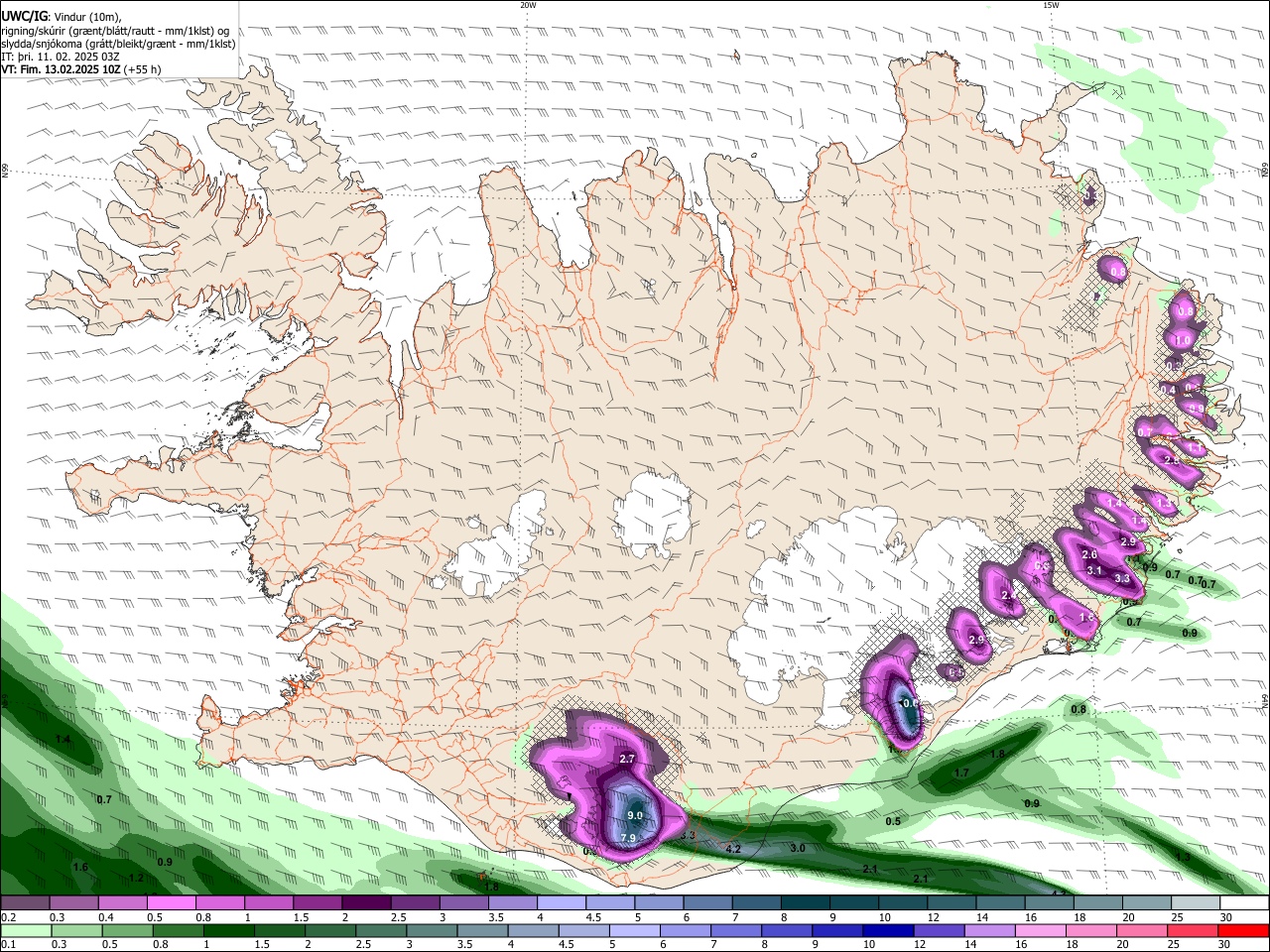Click the '4.2' rain value off the south coast
The width and height of the screenshot is (1270, 952).
pos(734,849)
